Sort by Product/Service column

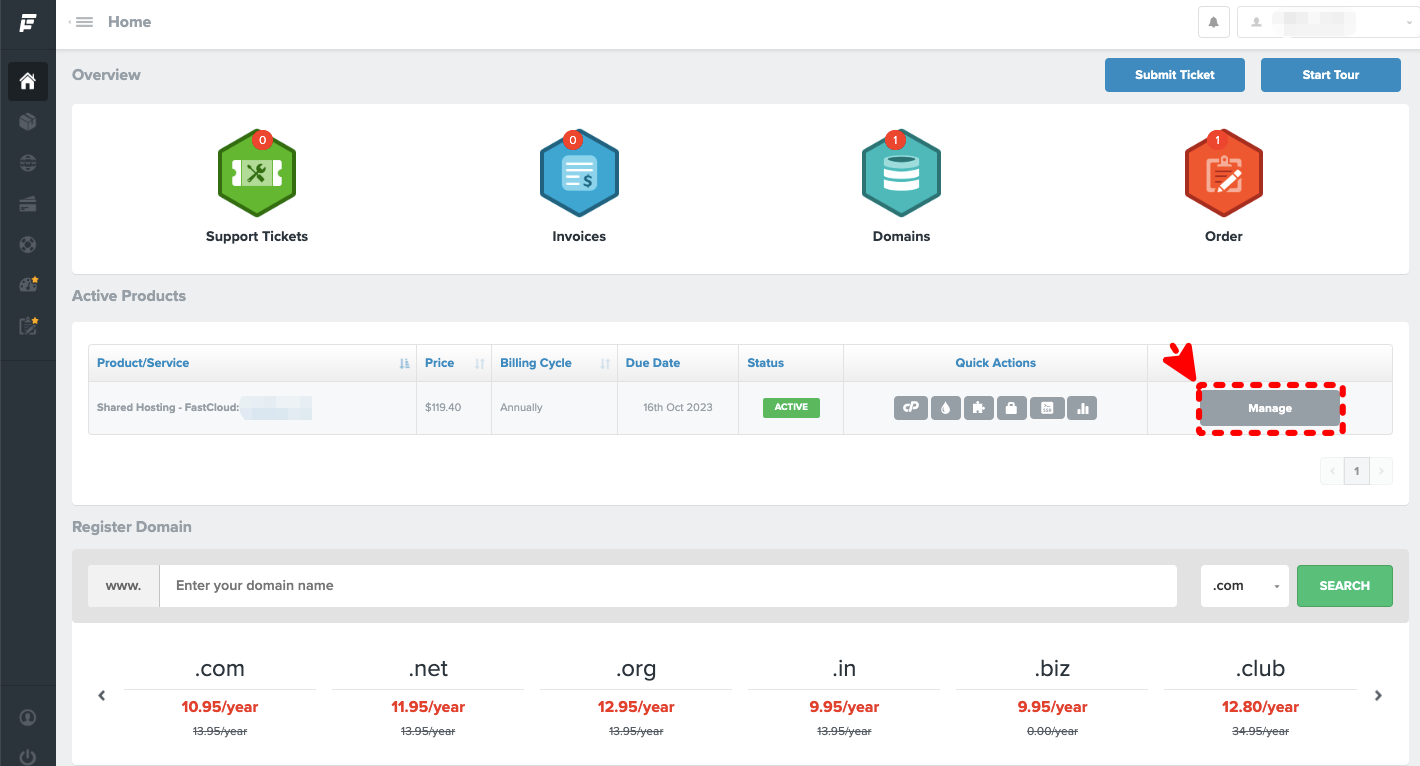pos(252,363)
